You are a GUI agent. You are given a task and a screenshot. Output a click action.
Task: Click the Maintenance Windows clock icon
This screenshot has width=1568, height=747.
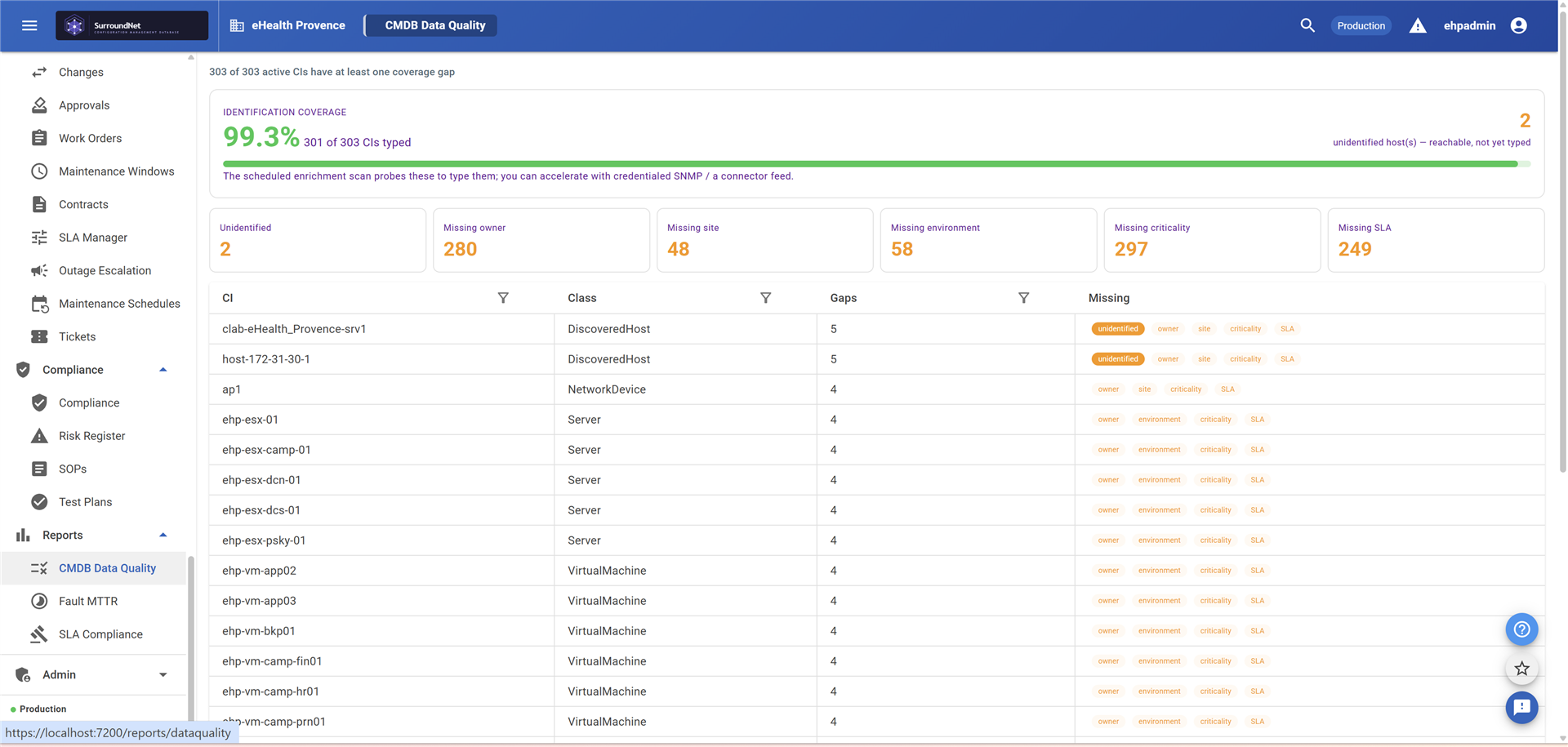click(x=39, y=171)
